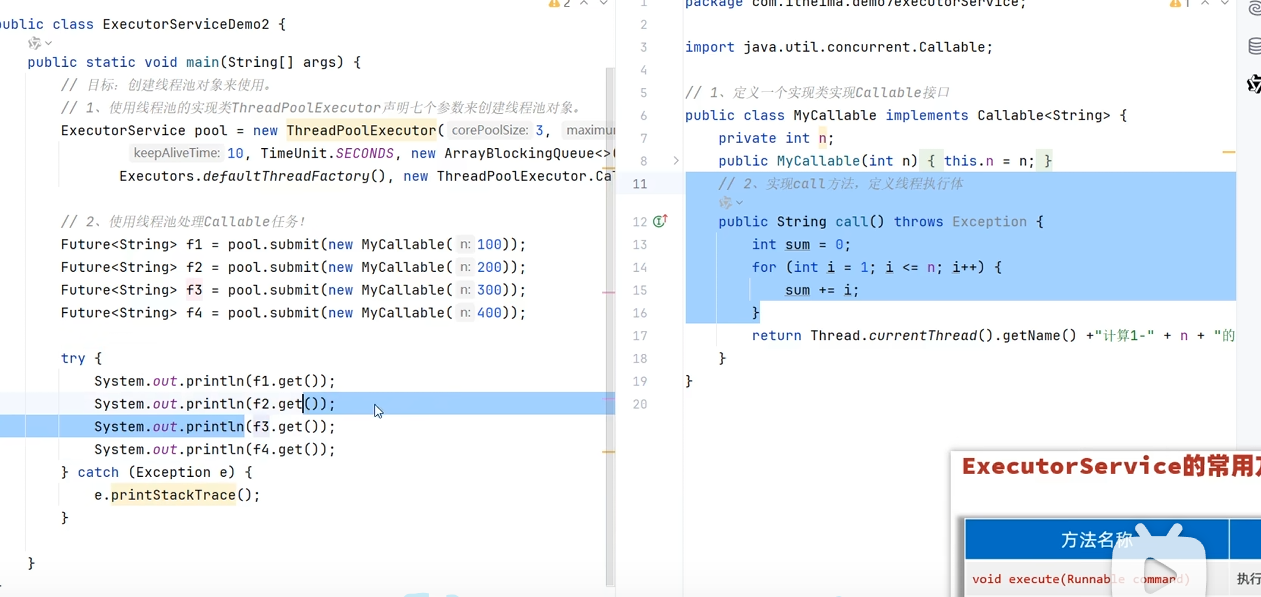Click the value 100 in f1 submit call
1261x597 pixels.
(x=489, y=244)
